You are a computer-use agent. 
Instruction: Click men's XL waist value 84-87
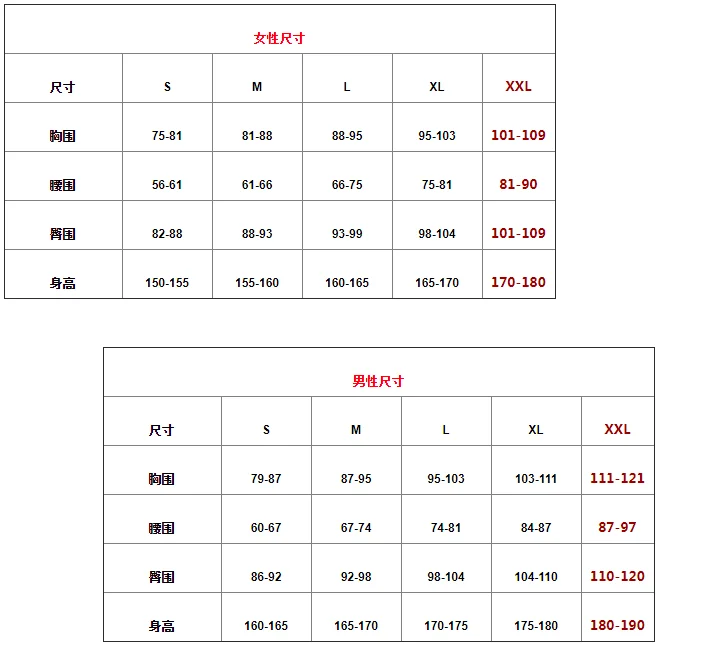point(536,528)
